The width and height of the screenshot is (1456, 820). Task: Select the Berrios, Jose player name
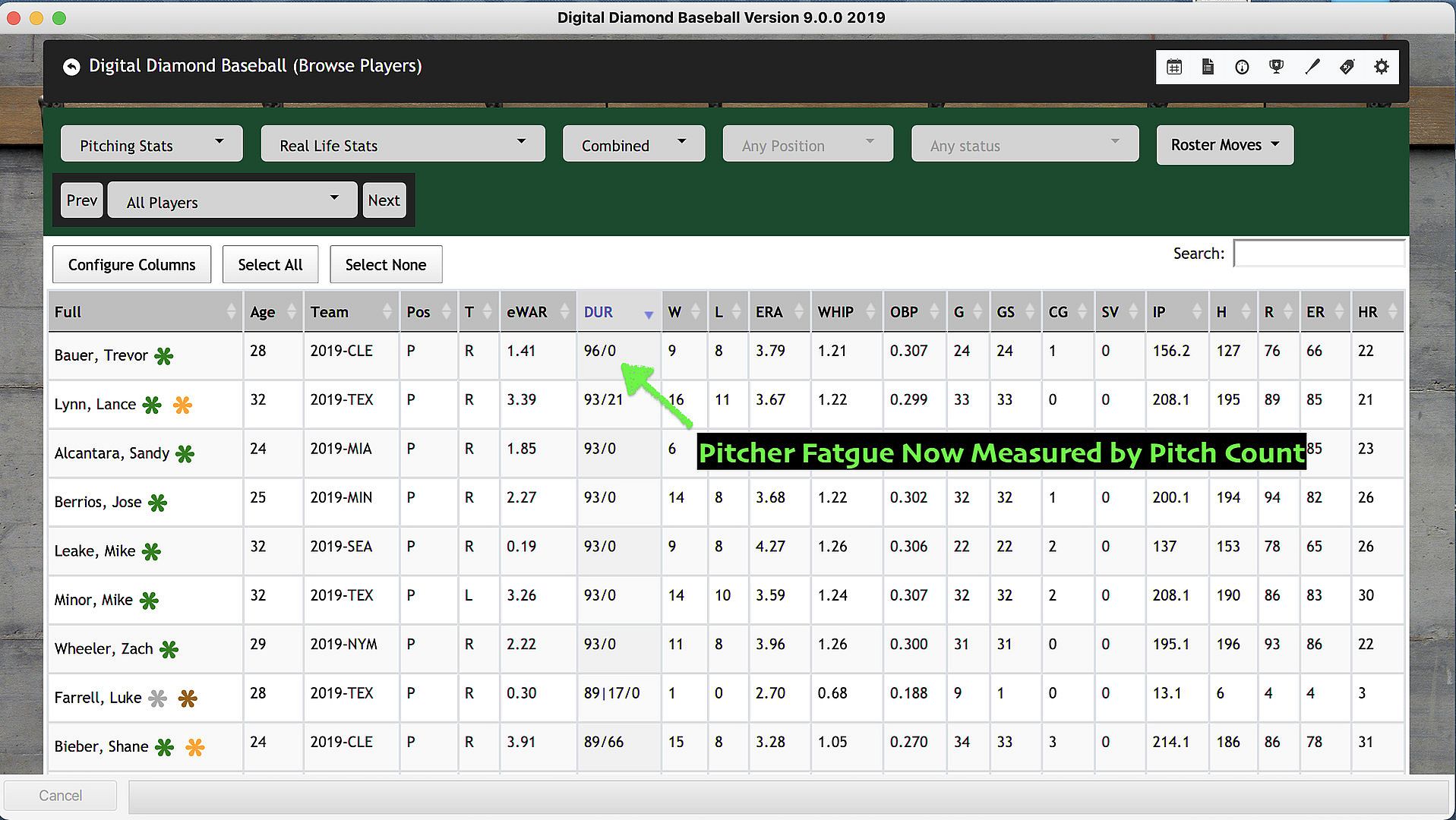[98, 502]
